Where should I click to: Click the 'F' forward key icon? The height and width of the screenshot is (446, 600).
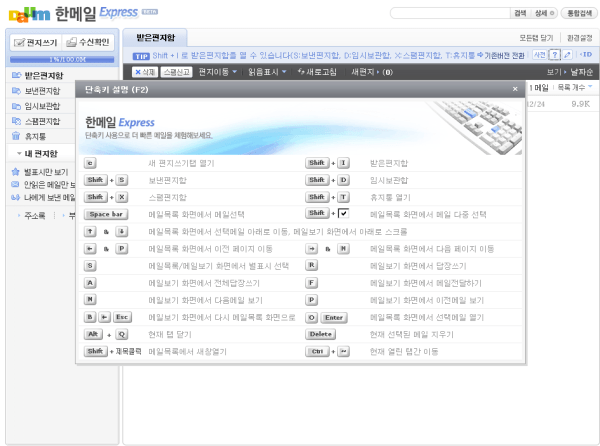(312, 283)
